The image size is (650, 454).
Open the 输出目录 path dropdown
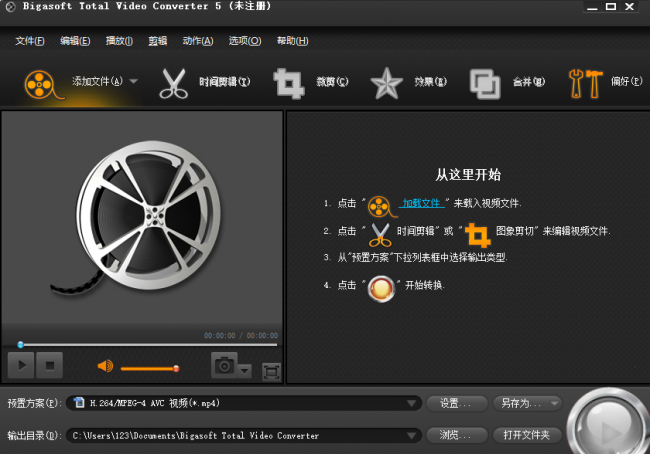click(x=244, y=435)
